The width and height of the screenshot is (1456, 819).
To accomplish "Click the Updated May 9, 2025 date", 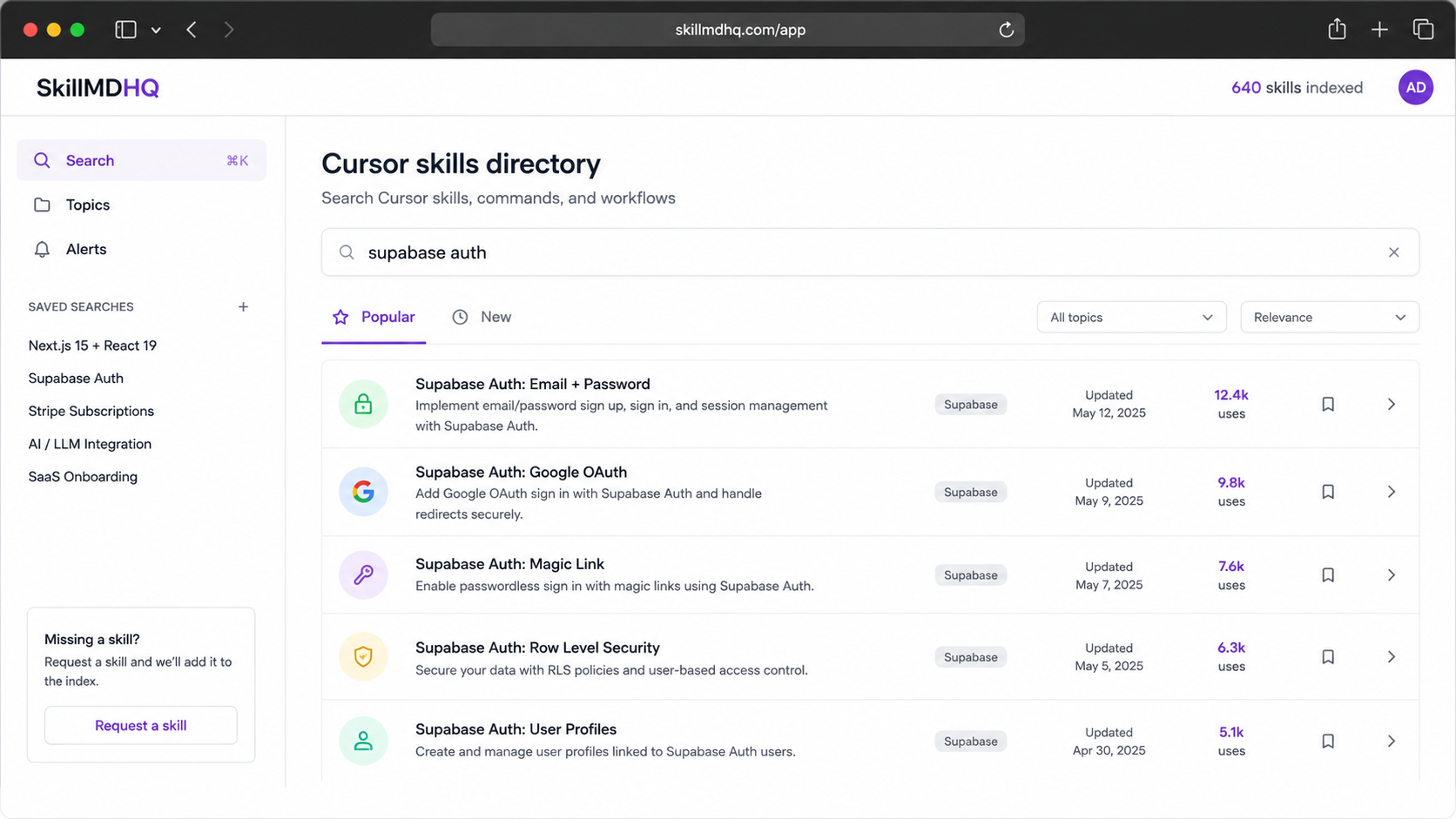I will (1109, 492).
